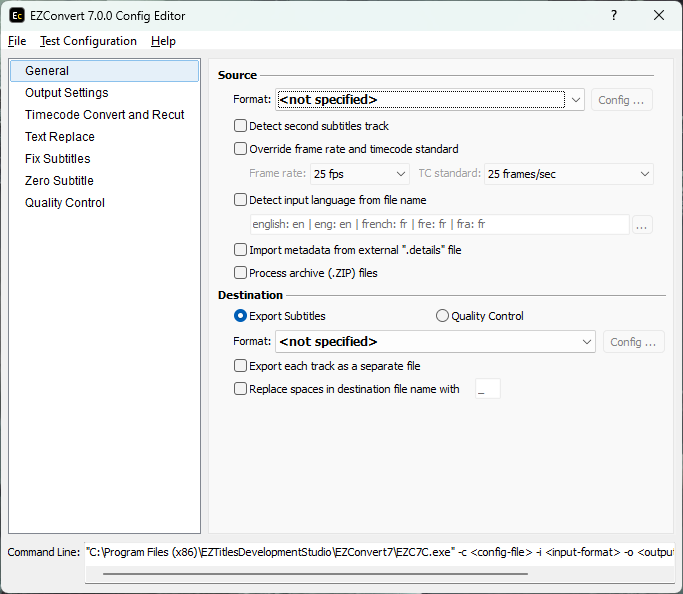Image resolution: width=683 pixels, height=594 pixels.
Task: Open the Test Configuration menu
Action: tap(88, 41)
